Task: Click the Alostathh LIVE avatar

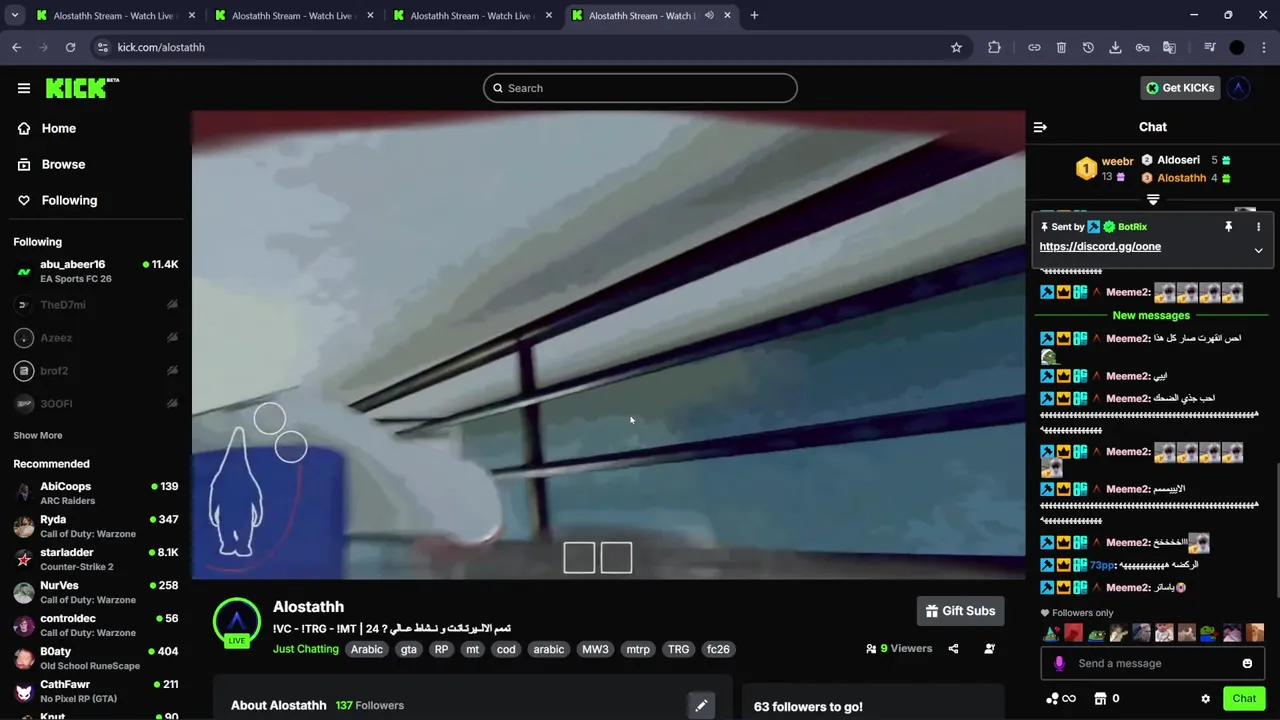Action: coord(237,622)
